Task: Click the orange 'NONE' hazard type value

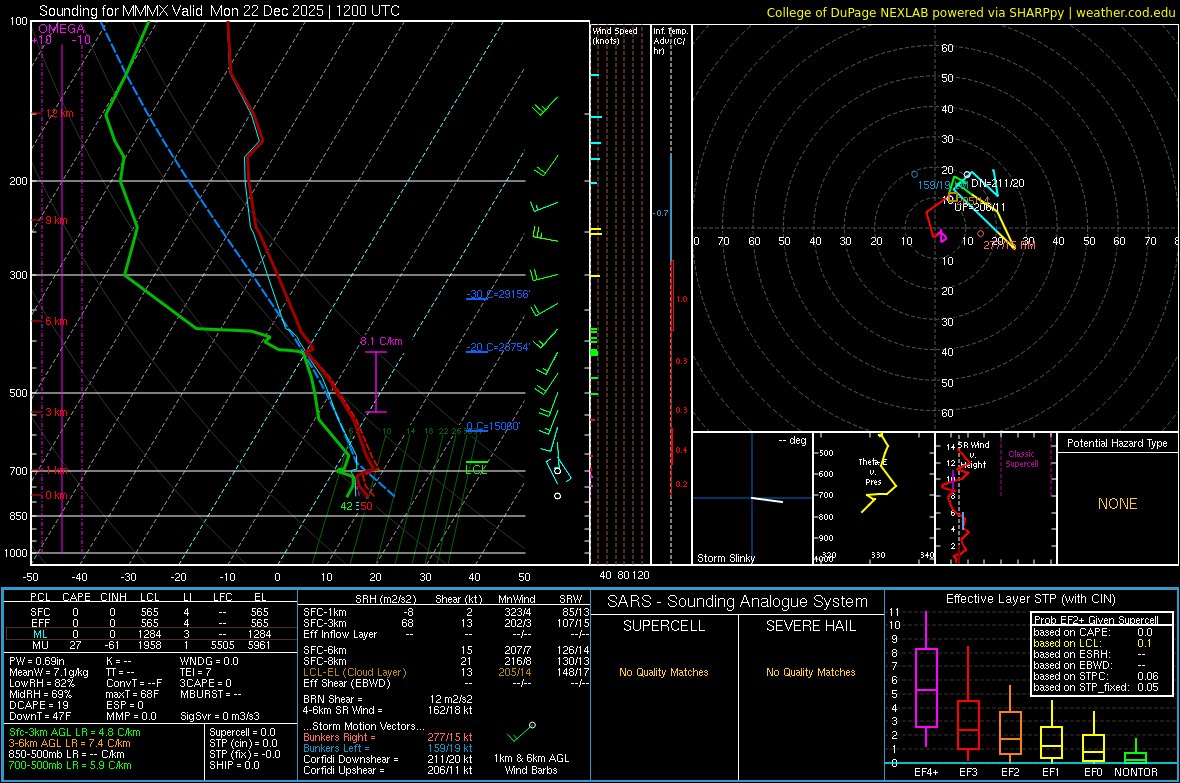Action: coord(1118,504)
